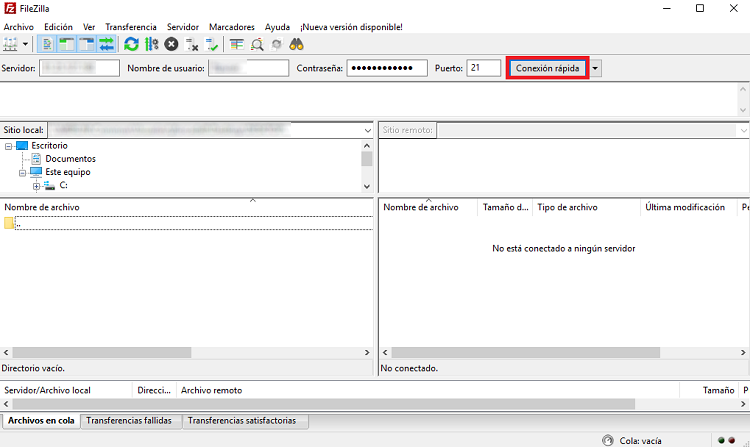Open the Sitio local path dropdown
The image size is (750, 447).
click(367, 130)
